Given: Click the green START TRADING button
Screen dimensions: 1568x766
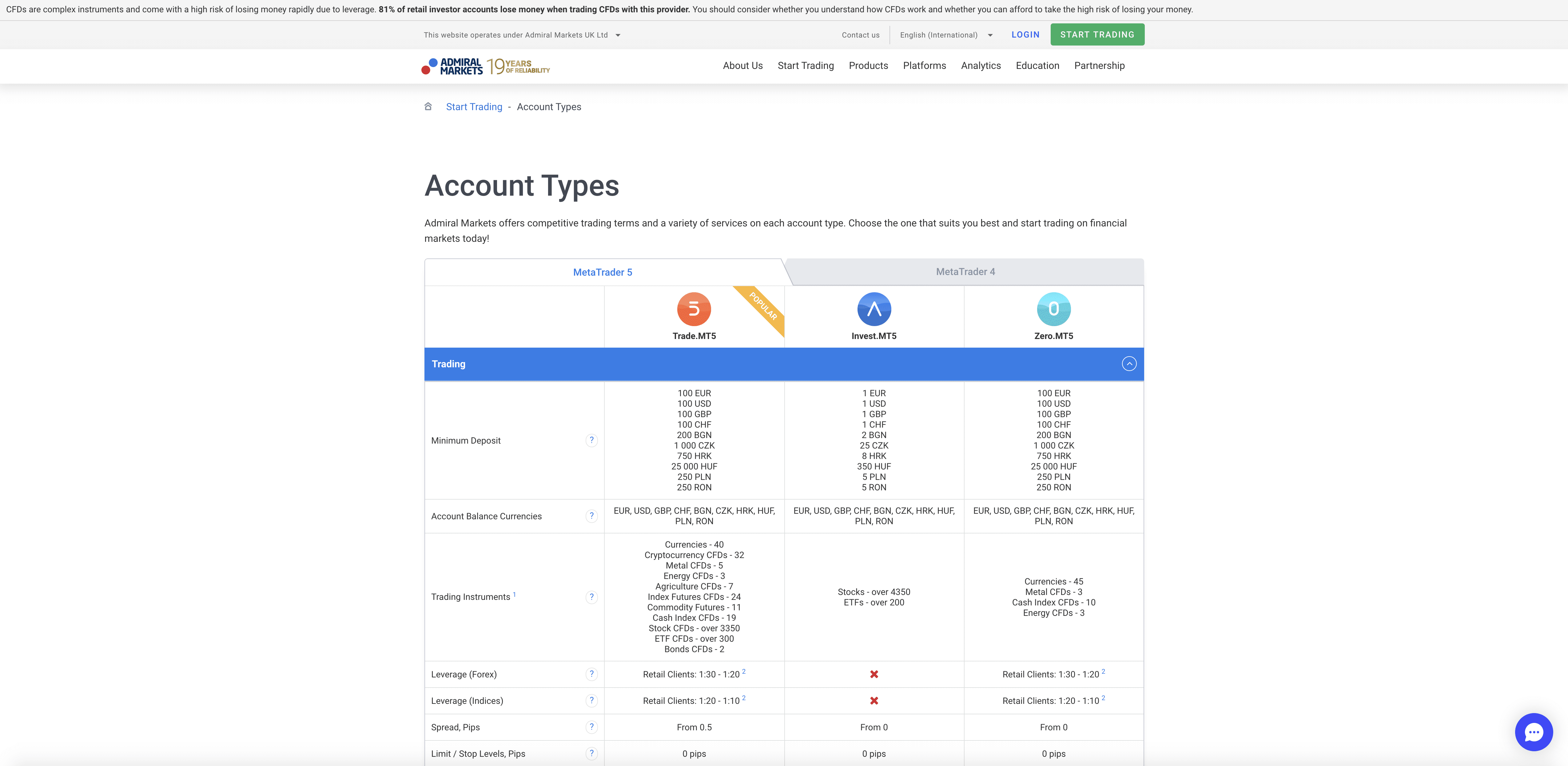Looking at the screenshot, I should point(1097,35).
